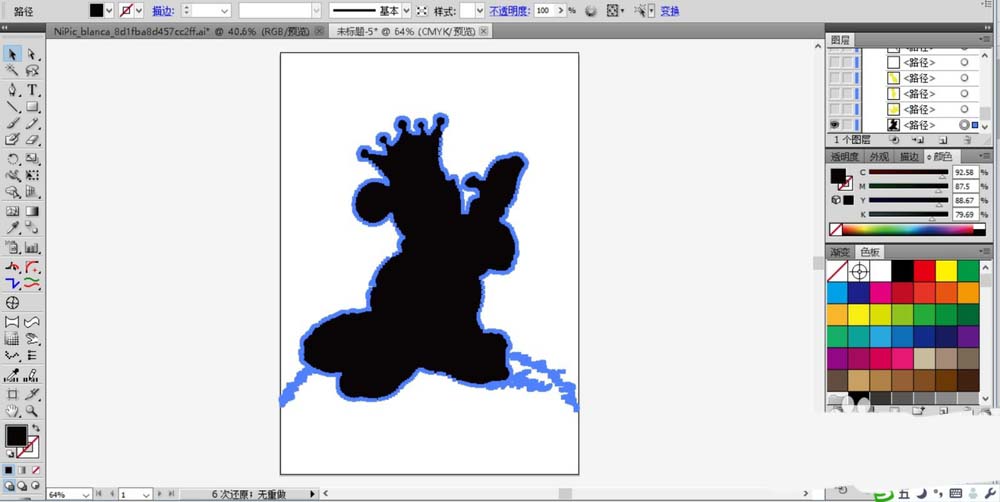Viewport: 1000px width, 502px height.
Task: Open the Layers panel flyout menu
Action: pyautogui.click(x=987, y=40)
